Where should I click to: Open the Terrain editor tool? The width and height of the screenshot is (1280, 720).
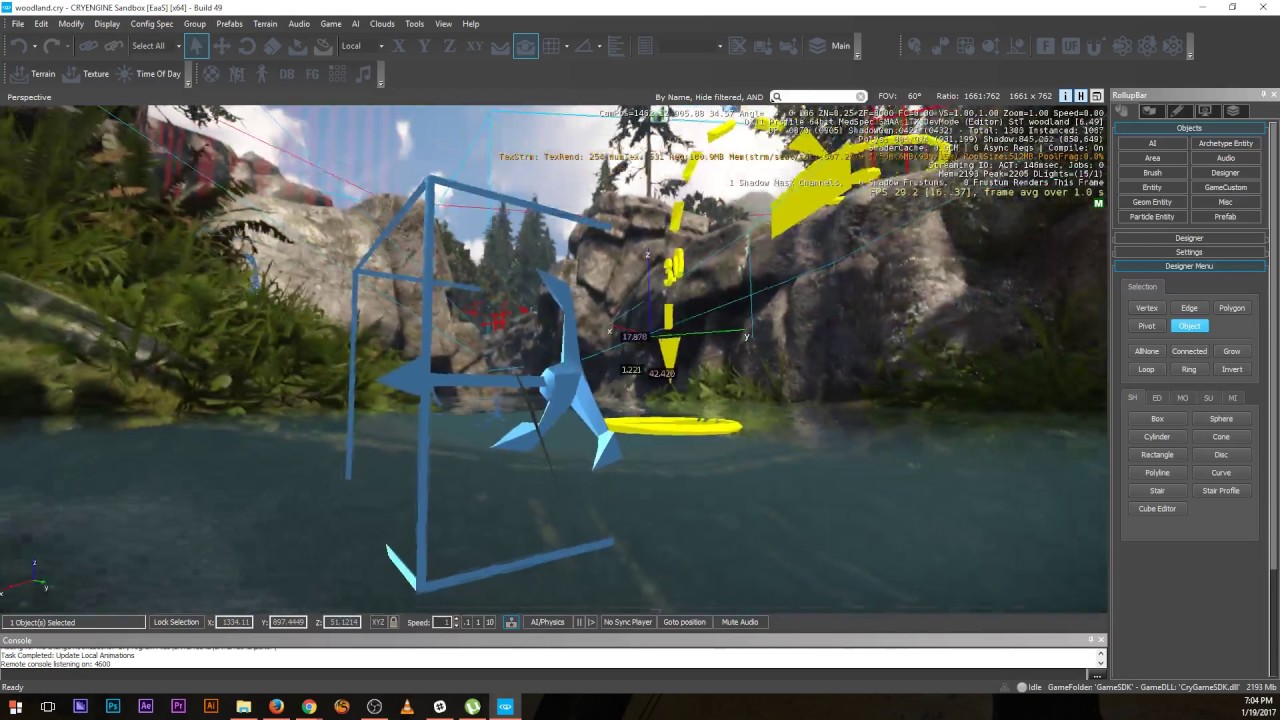click(x=33, y=74)
